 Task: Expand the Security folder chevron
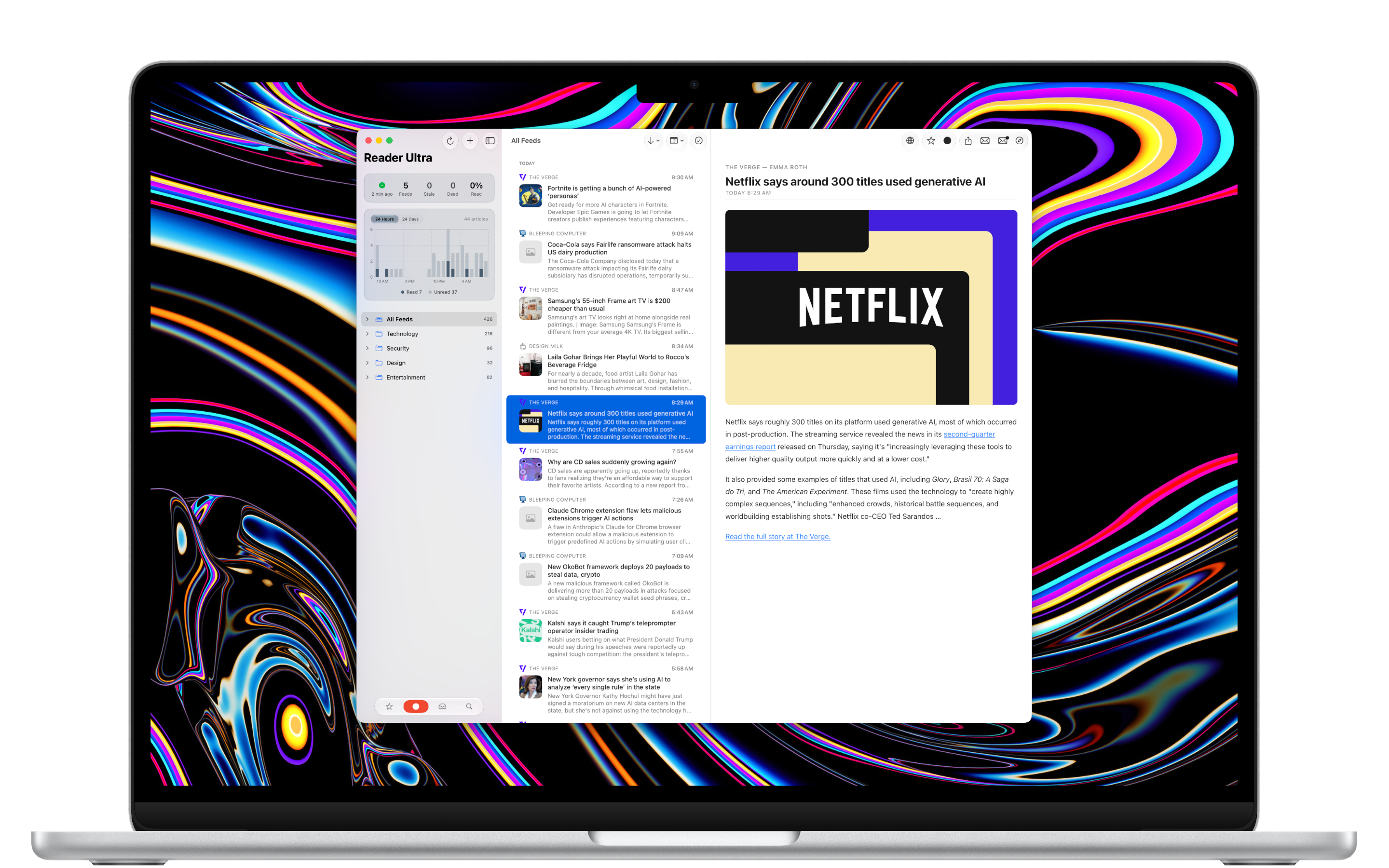368,348
